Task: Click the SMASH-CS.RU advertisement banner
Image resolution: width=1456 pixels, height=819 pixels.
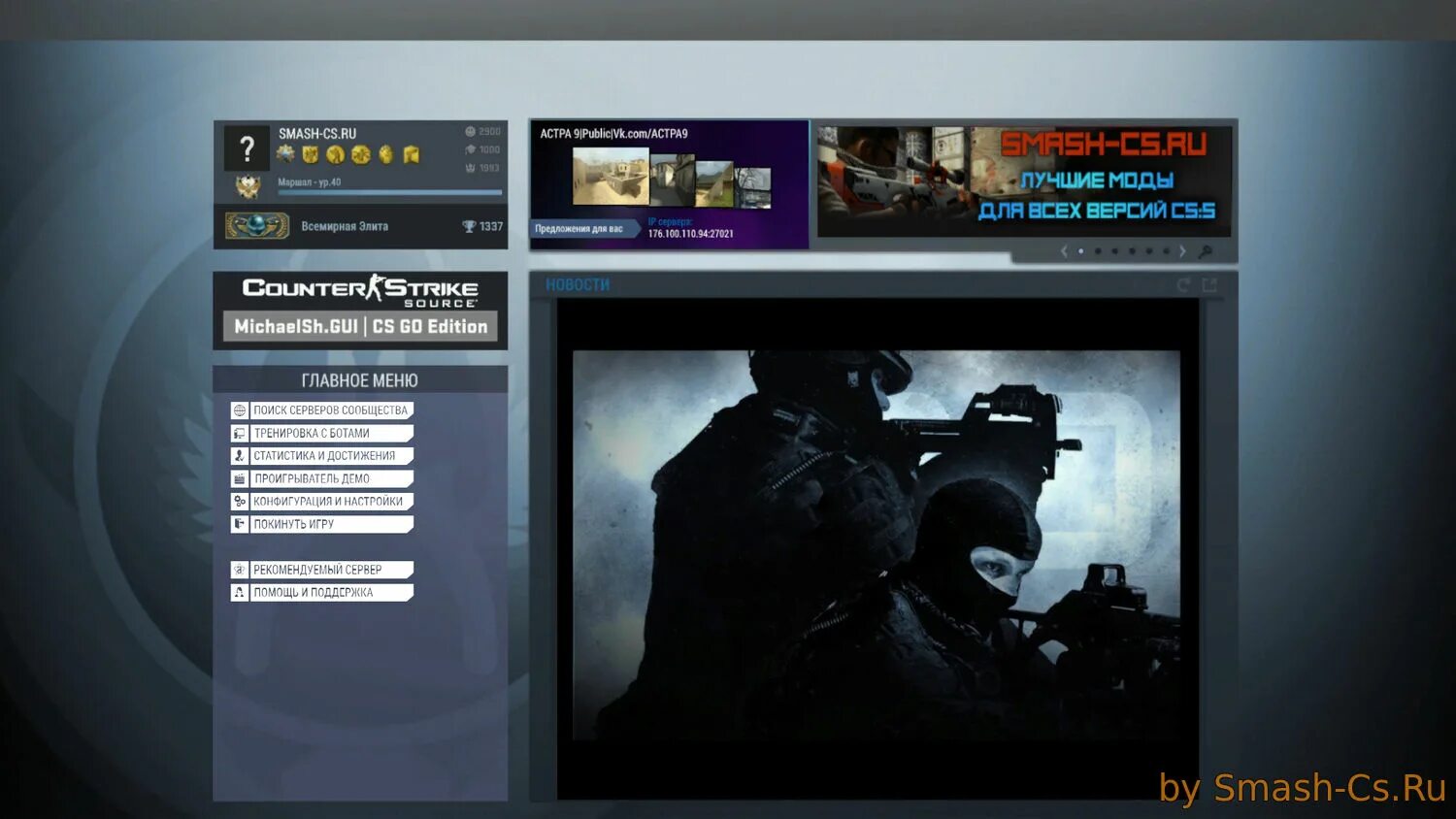Action: pyautogui.click(x=1025, y=181)
